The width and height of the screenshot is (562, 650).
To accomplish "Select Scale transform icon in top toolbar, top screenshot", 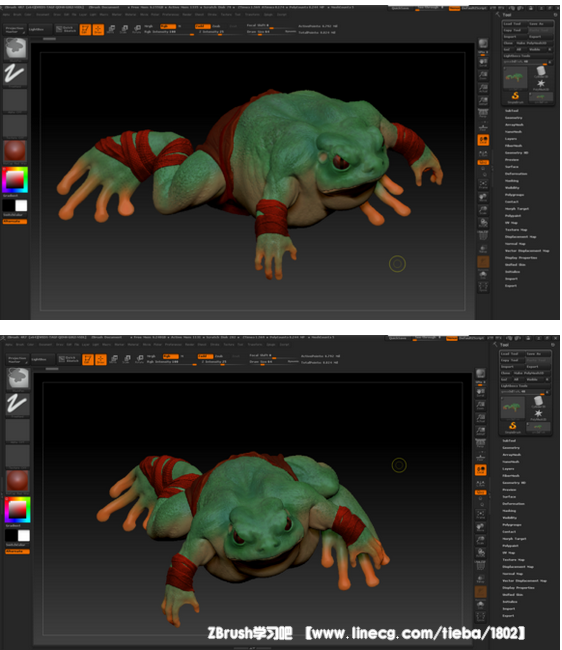I will pos(124,29).
